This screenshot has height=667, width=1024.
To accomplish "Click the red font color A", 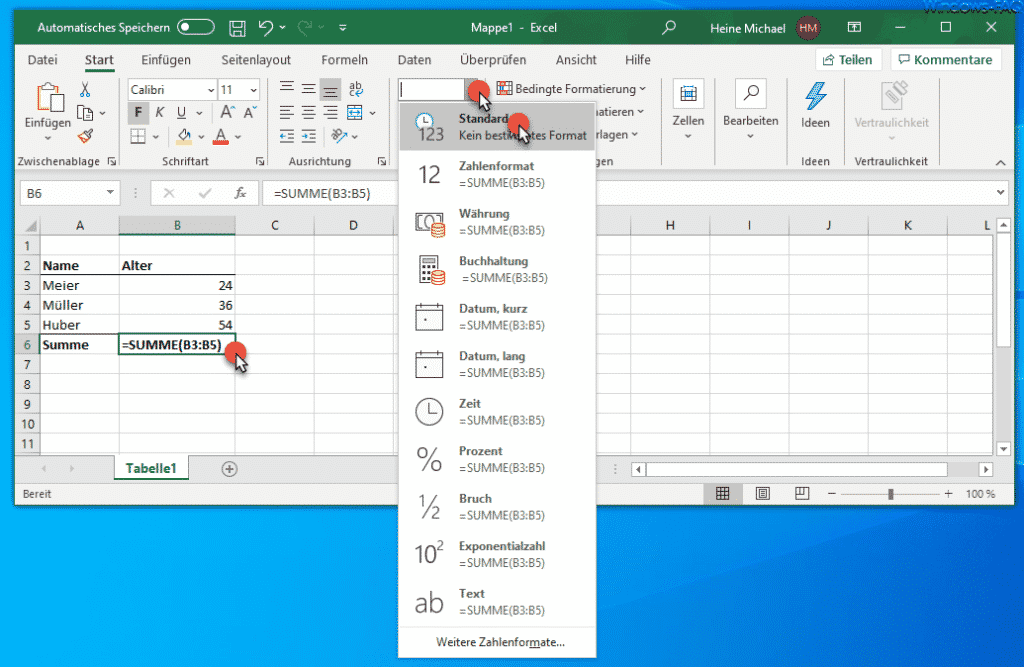I will tap(221, 137).
